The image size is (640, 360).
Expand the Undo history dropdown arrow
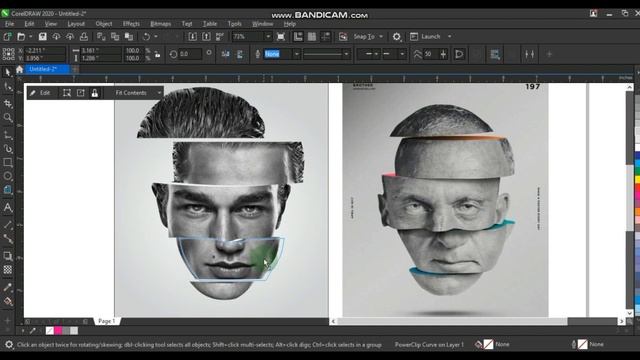coord(156,37)
